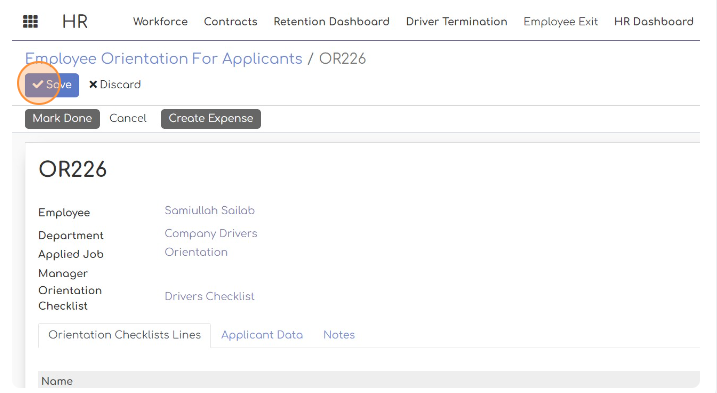Open Driver Termination menu item

(x=457, y=22)
